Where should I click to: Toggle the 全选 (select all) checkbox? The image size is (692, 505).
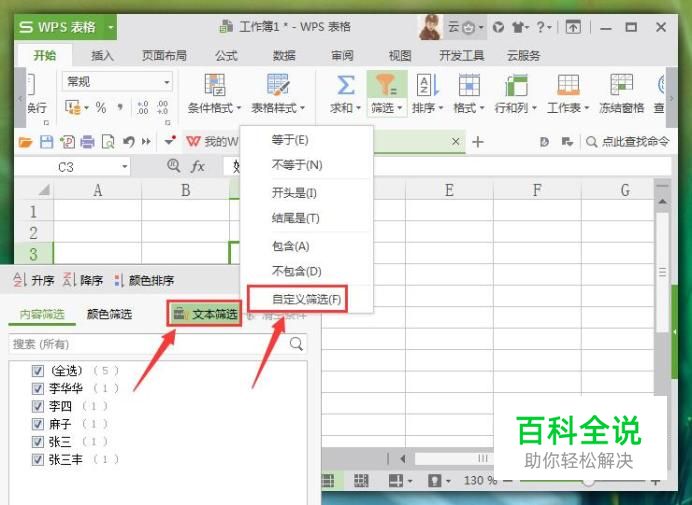38,371
